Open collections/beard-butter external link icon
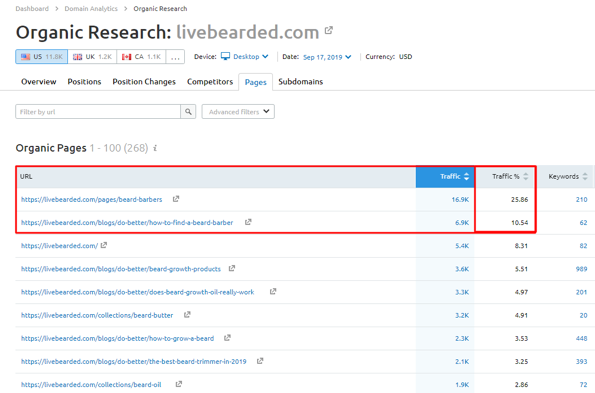The image size is (595, 393). (x=187, y=314)
